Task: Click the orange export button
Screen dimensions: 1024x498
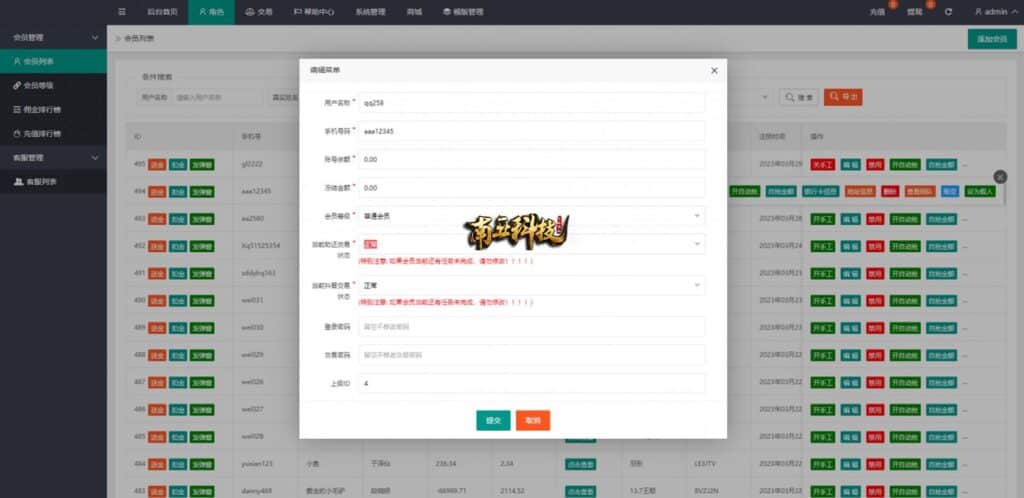Action: [x=843, y=97]
